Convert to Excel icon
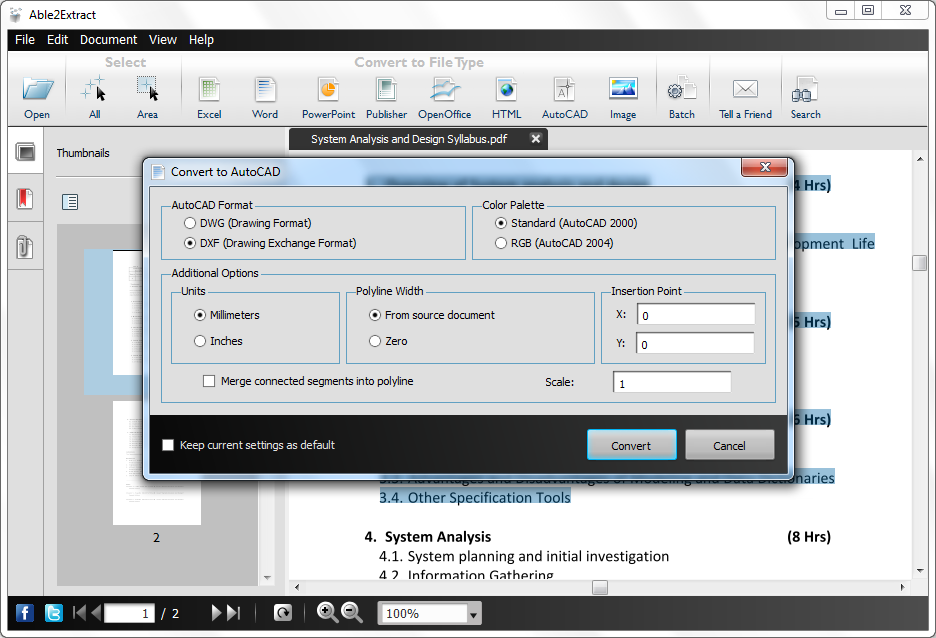936x638 pixels. coord(209,90)
